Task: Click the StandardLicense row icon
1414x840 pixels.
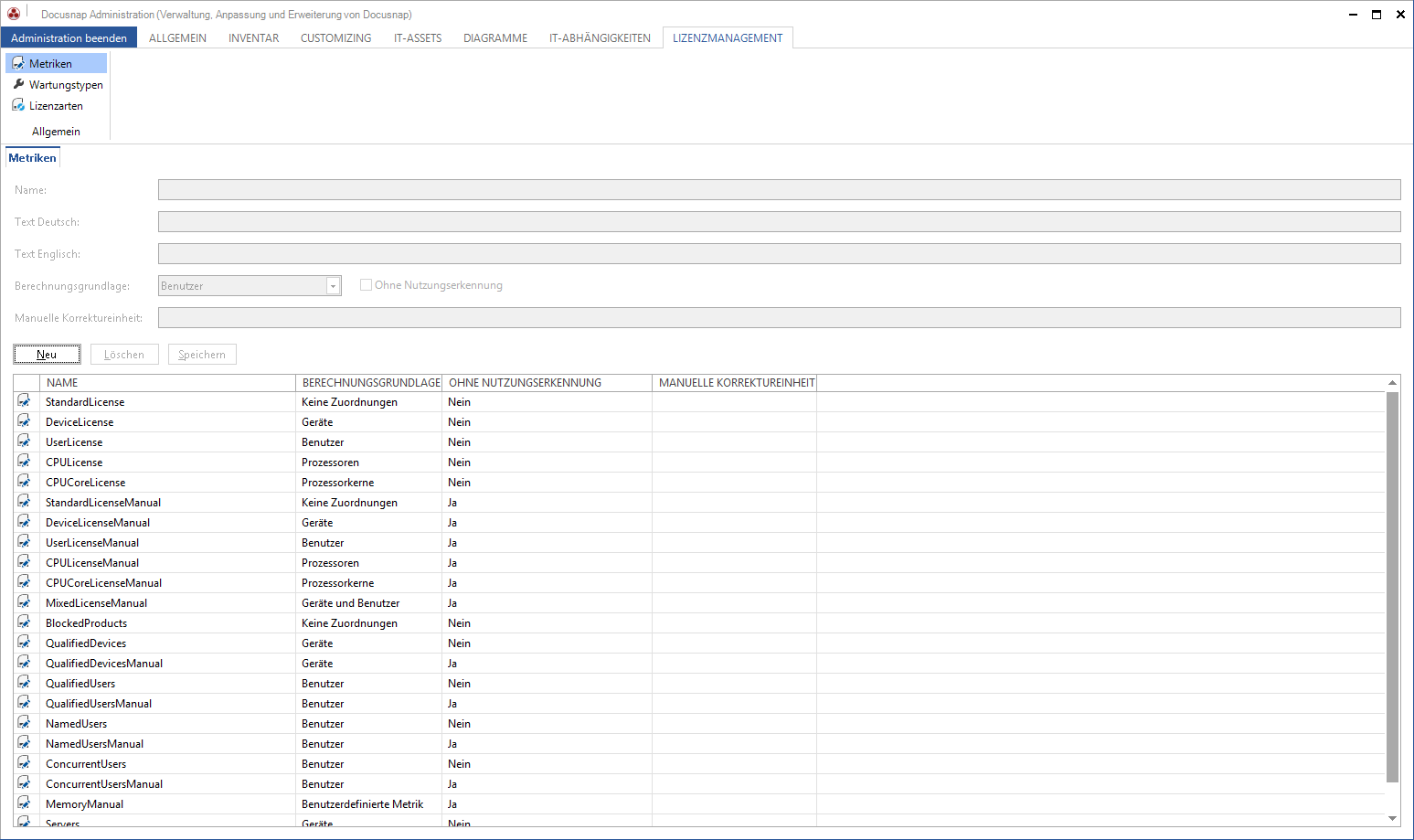Action: (x=24, y=401)
